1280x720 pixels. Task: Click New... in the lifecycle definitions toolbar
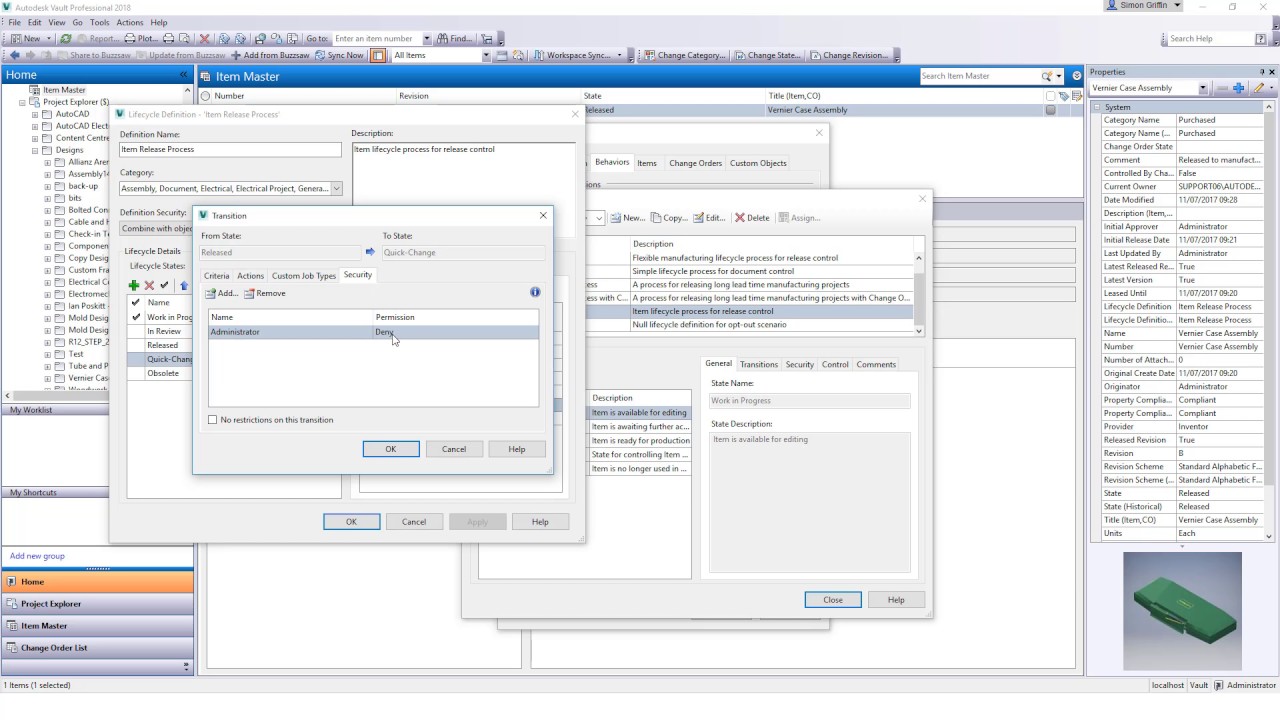[628, 217]
